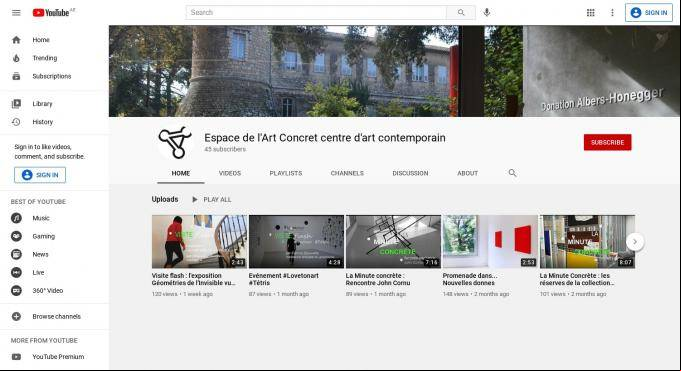
Task: Click the Subscriptions label in sidebar
Action: (52, 76)
